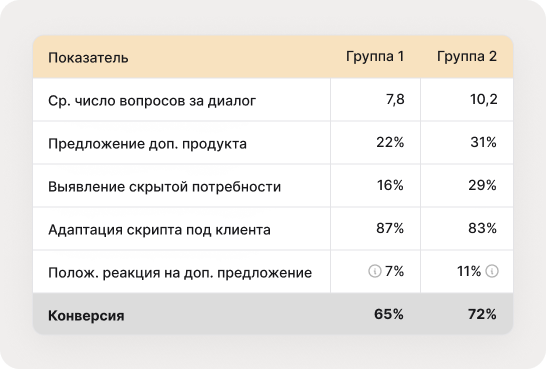Image resolution: width=546 pixels, height=370 pixels.
Task: Select the 16% cell value
Action: coord(390,185)
